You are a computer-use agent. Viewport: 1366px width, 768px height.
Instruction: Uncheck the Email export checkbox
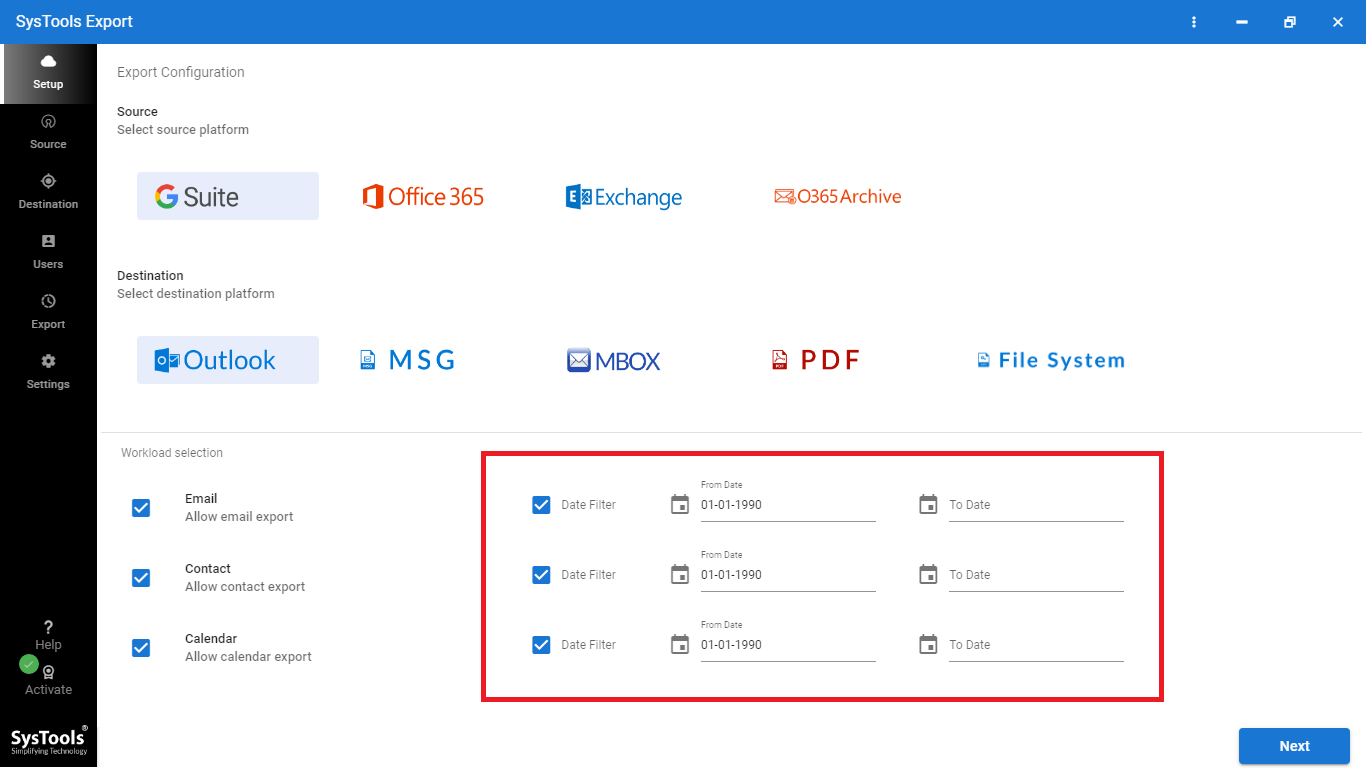pyautogui.click(x=141, y=508)
